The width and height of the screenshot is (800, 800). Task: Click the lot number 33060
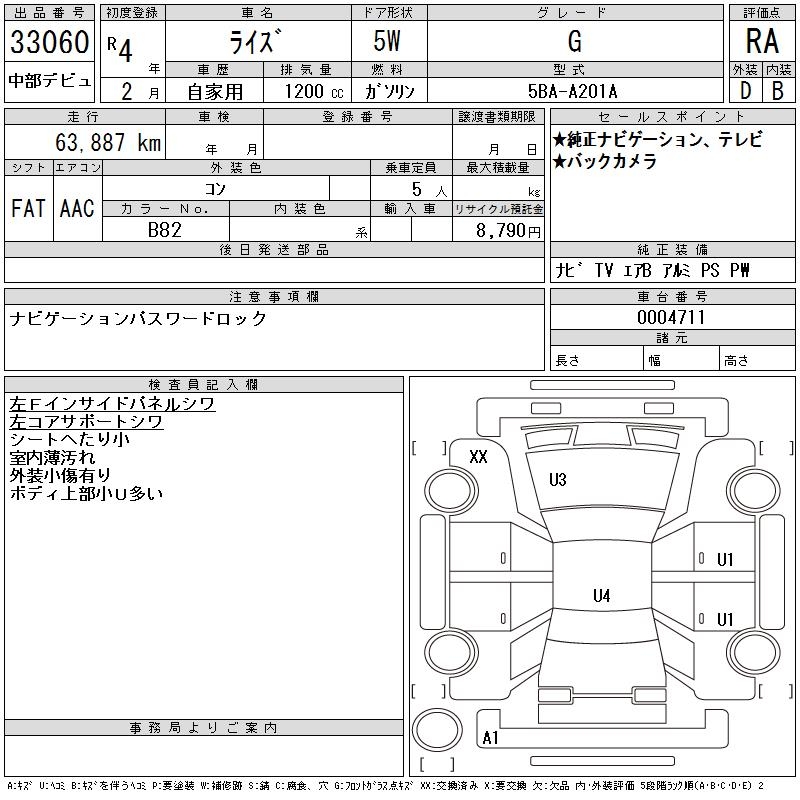(x=49, y=41)
